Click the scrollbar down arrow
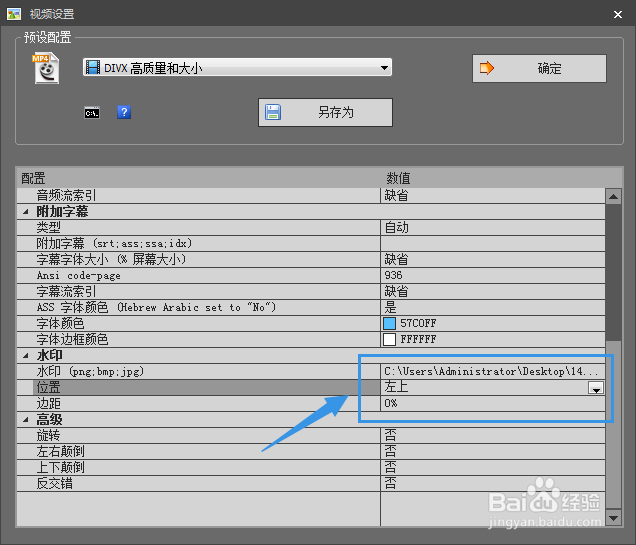The height and width of the screenshot is (545, 636). (x=613, y=518)
